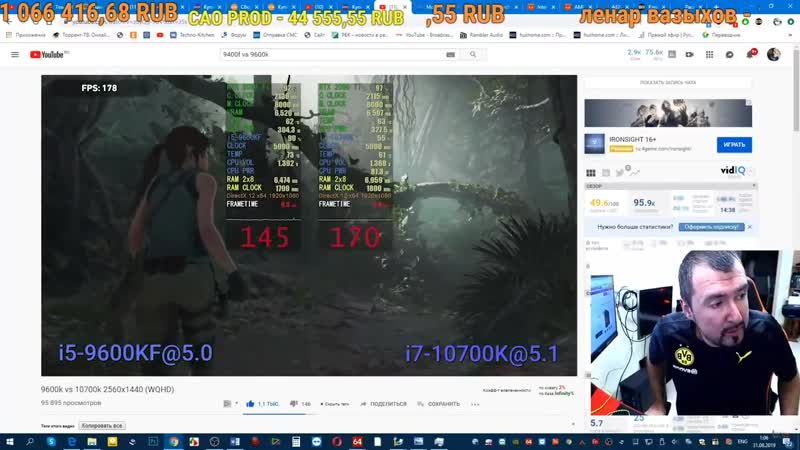The image size is (800, 450).
Task: Open the Rambler Audio bookmark
Action: click(x=481, y=35)
